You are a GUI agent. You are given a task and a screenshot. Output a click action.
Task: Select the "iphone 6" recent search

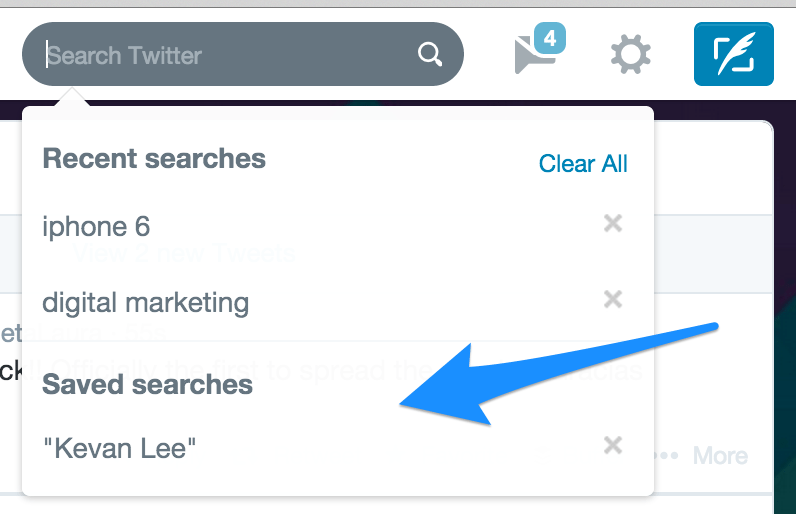point(96,226)
